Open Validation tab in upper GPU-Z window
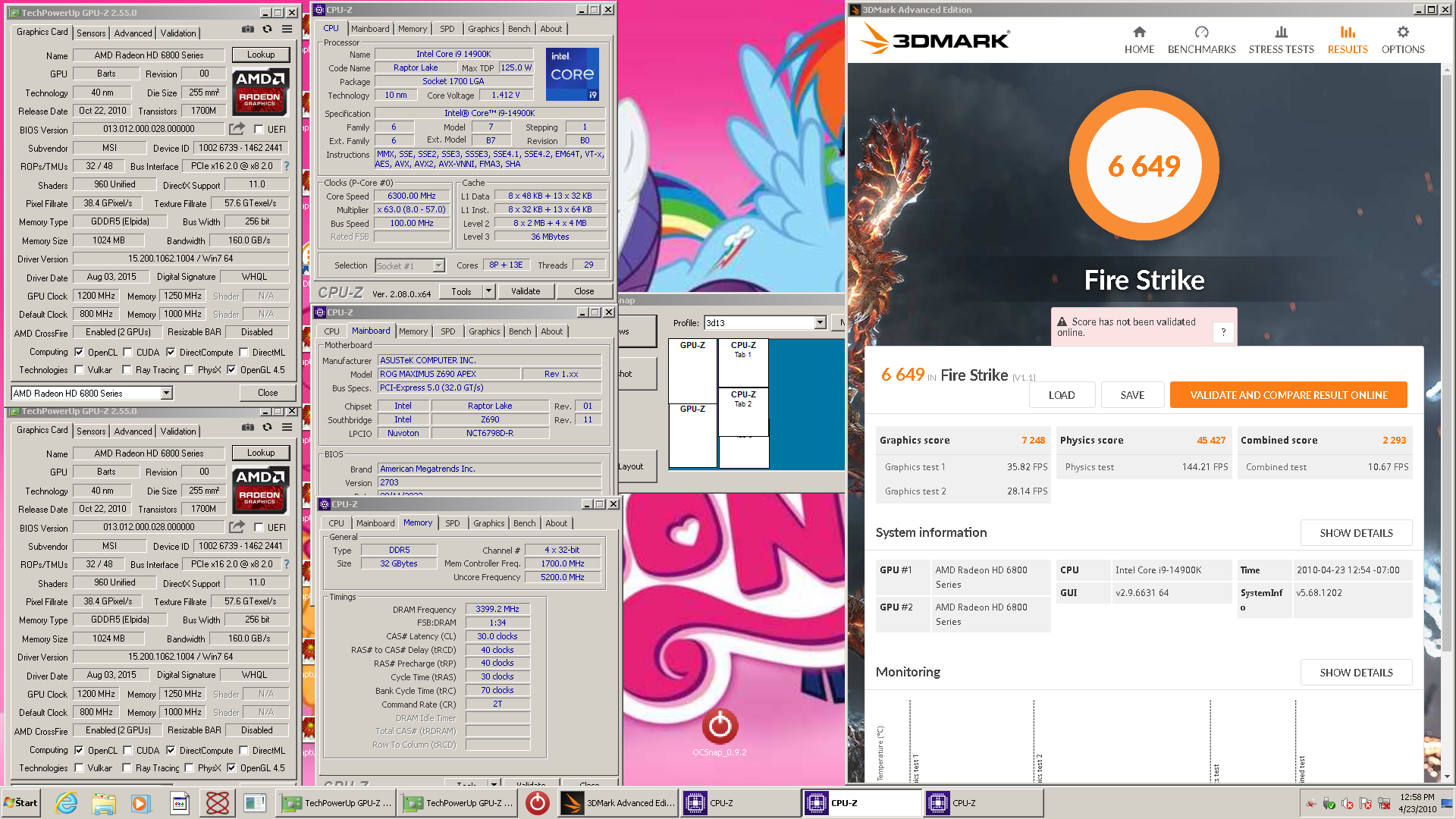The width and height of the screenshot is (1456, 819). click(178, 33)
